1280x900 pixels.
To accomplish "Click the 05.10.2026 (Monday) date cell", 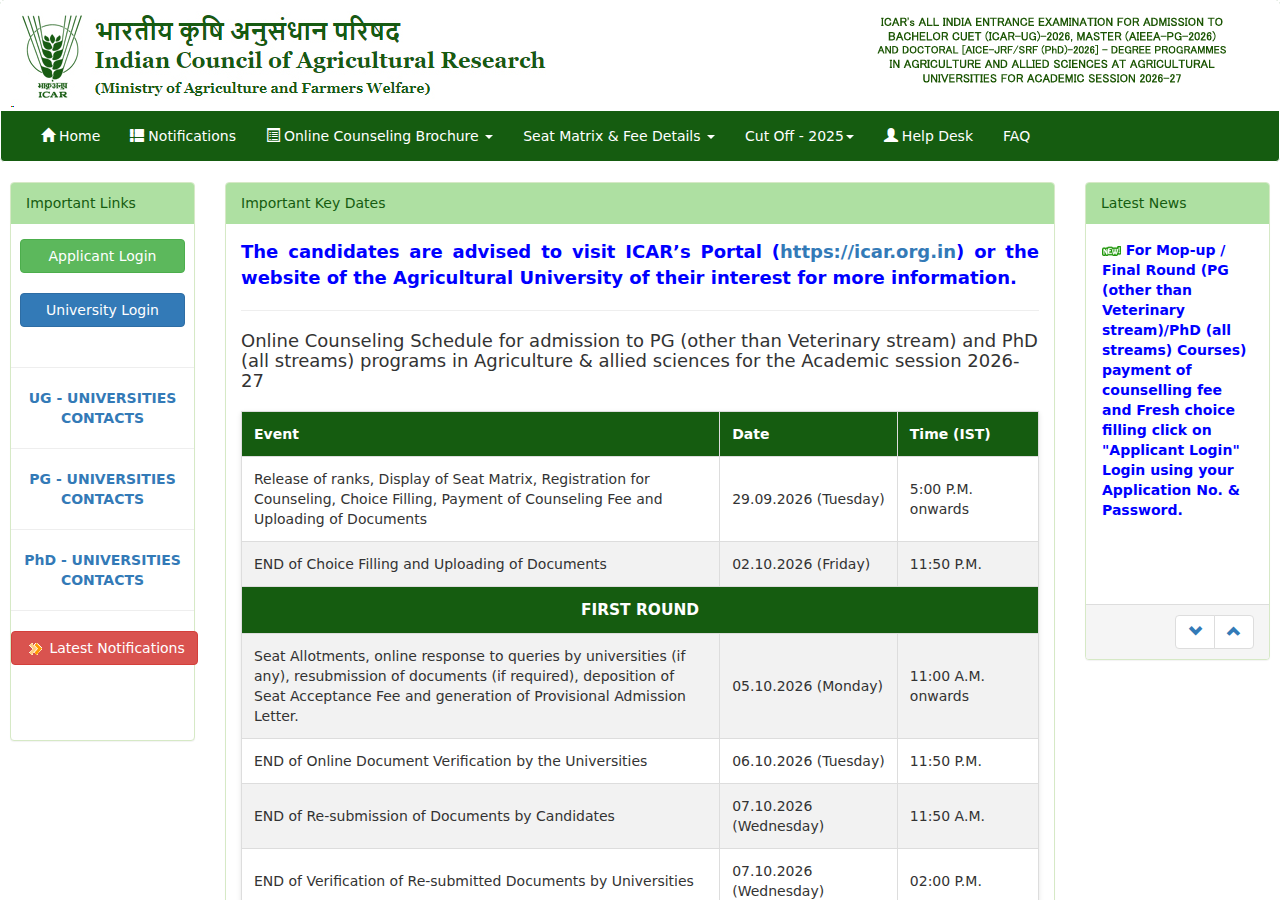I will click(x=808, y=686).
